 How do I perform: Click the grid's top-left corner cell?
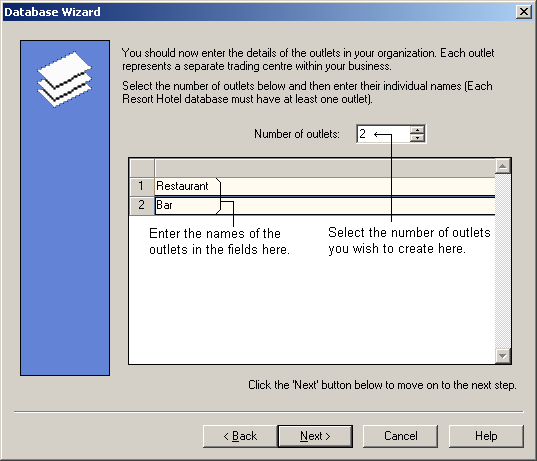click(141, 168)
